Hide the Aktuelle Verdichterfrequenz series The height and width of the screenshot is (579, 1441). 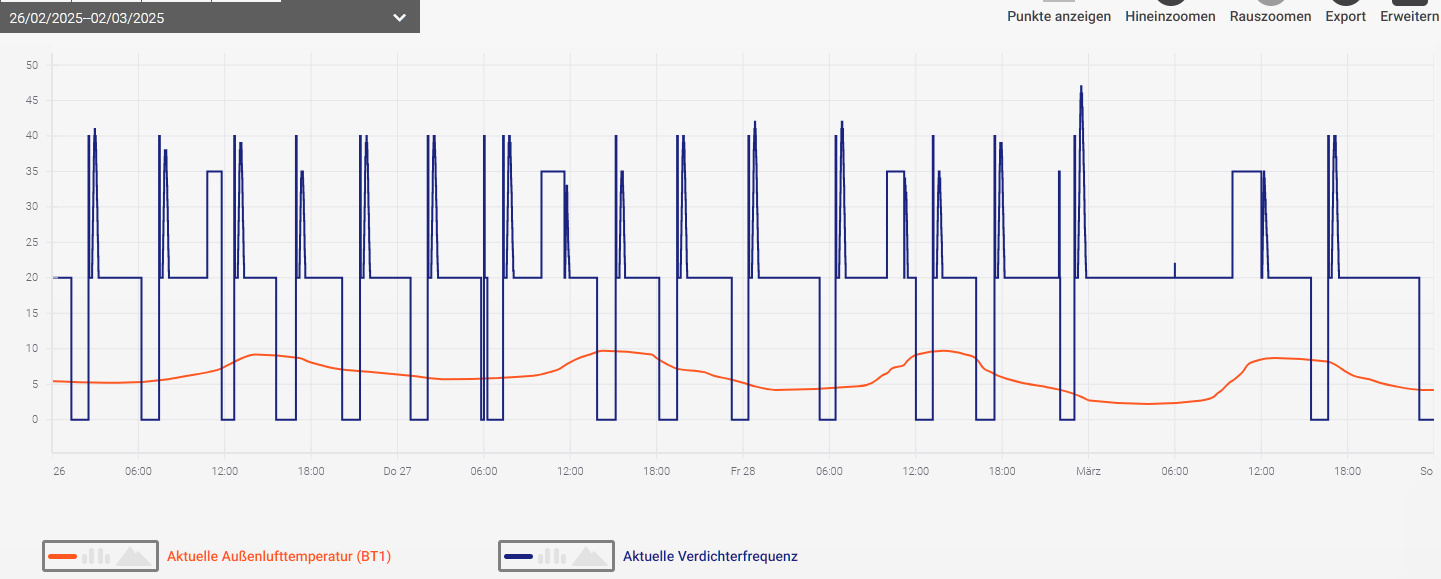(710, 556)
